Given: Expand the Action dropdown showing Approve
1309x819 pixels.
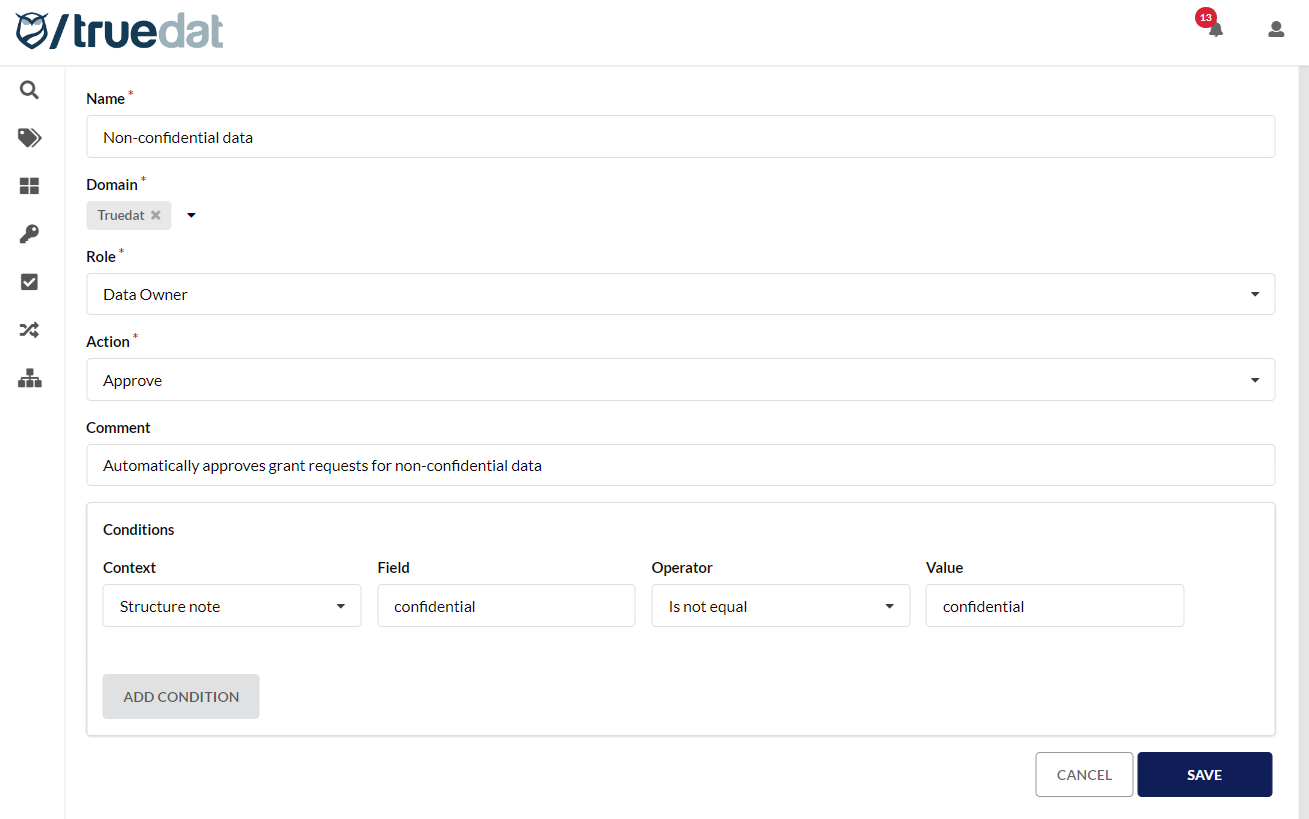Looking at the screenshot, I should tap(1255, 379).
